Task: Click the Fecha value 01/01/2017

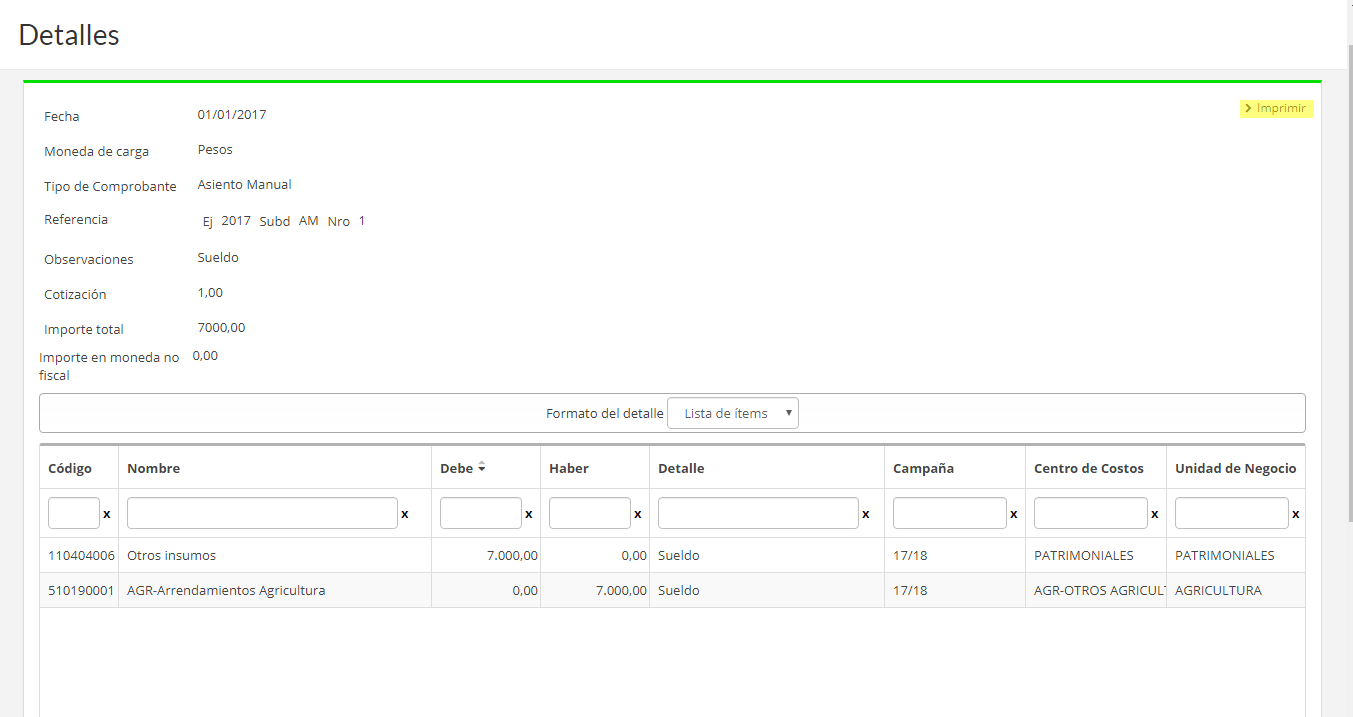Action: [x=232, y=114]
